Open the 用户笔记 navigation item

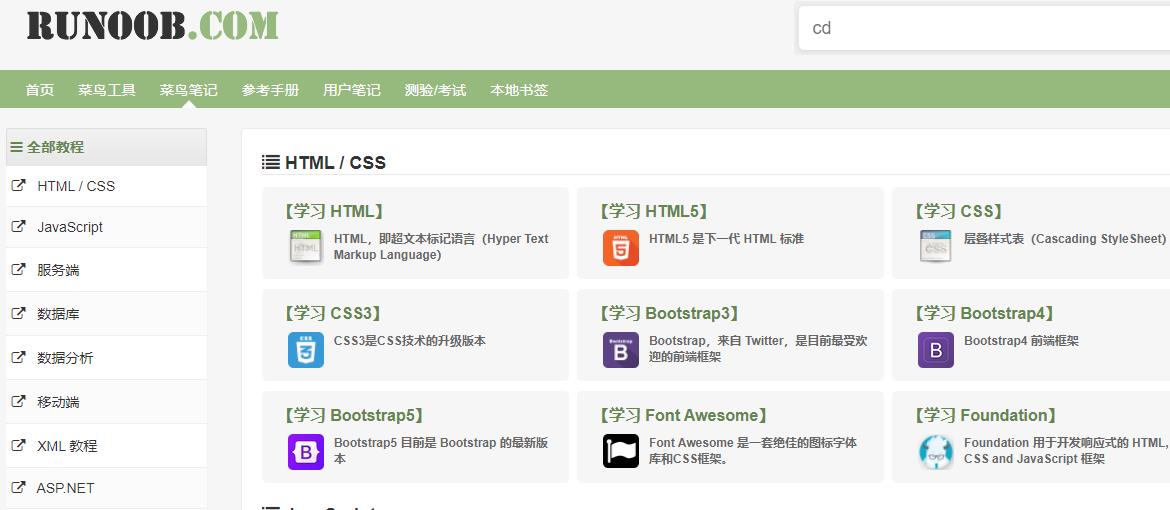point(352,90)
